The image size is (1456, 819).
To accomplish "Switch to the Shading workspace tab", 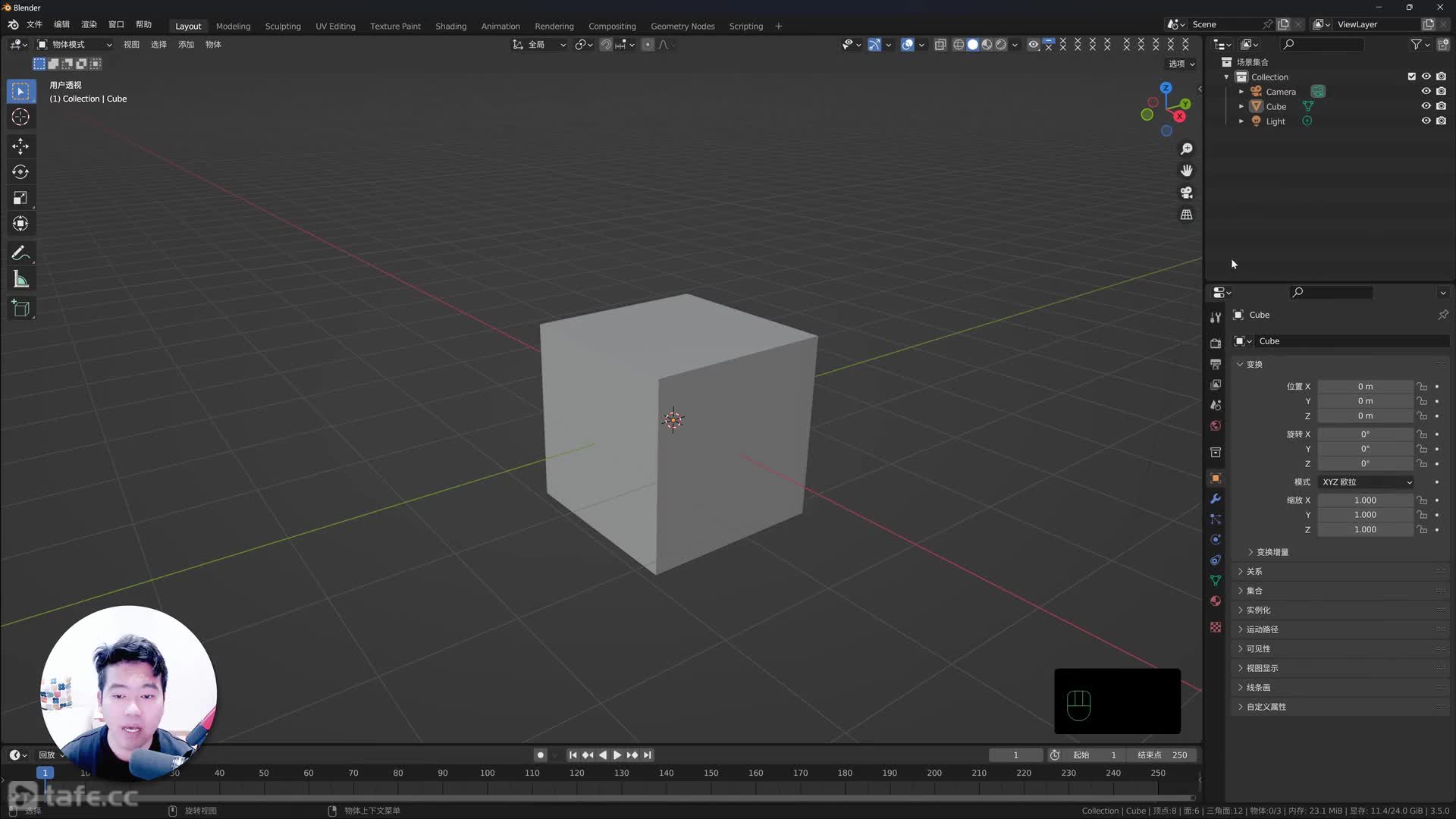I will pyautogui.click(x=450, y=26).
